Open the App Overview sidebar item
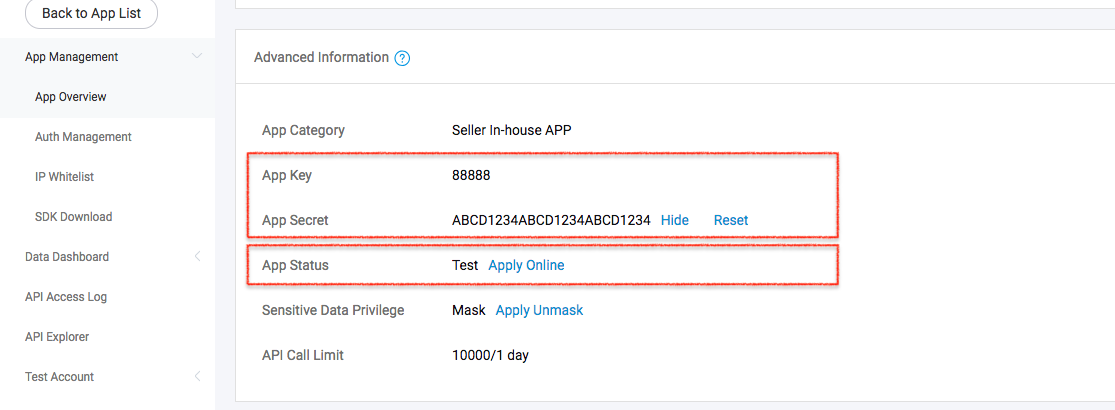This screenshot has height=410, width=1115. [71, 97]
